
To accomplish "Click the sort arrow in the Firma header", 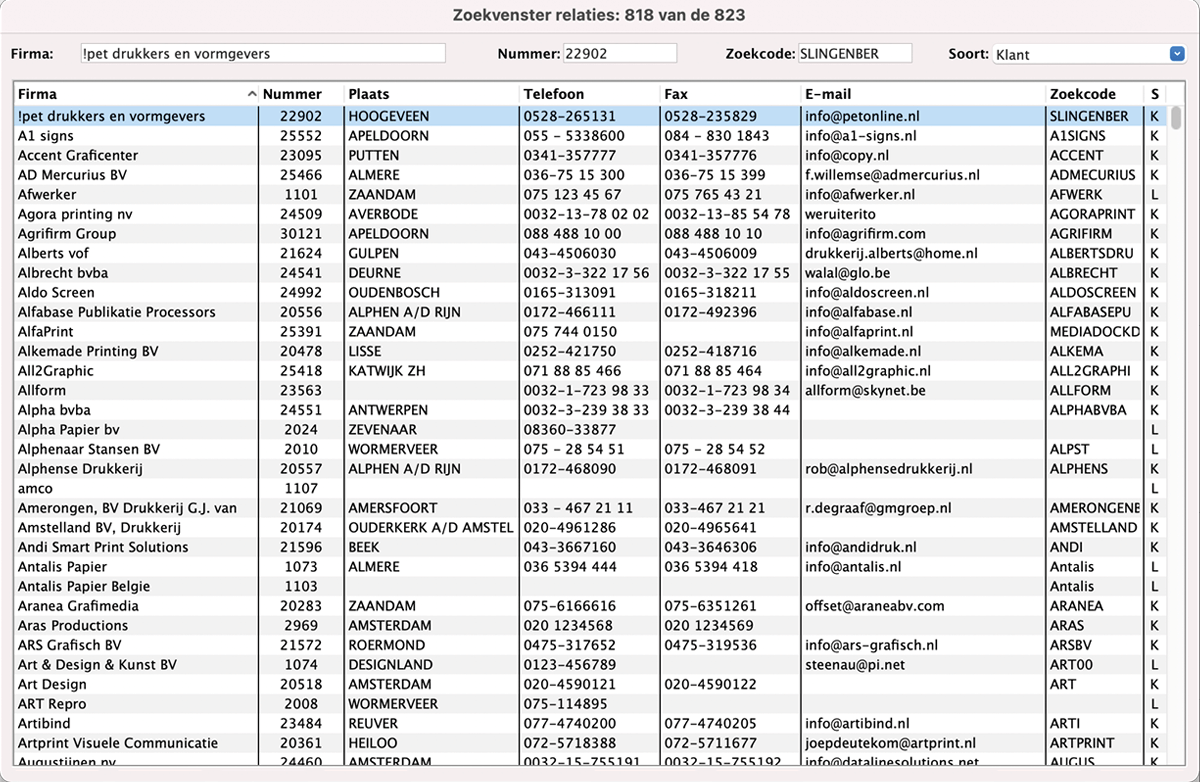I will pyautogui.click(x=252, y=95).
